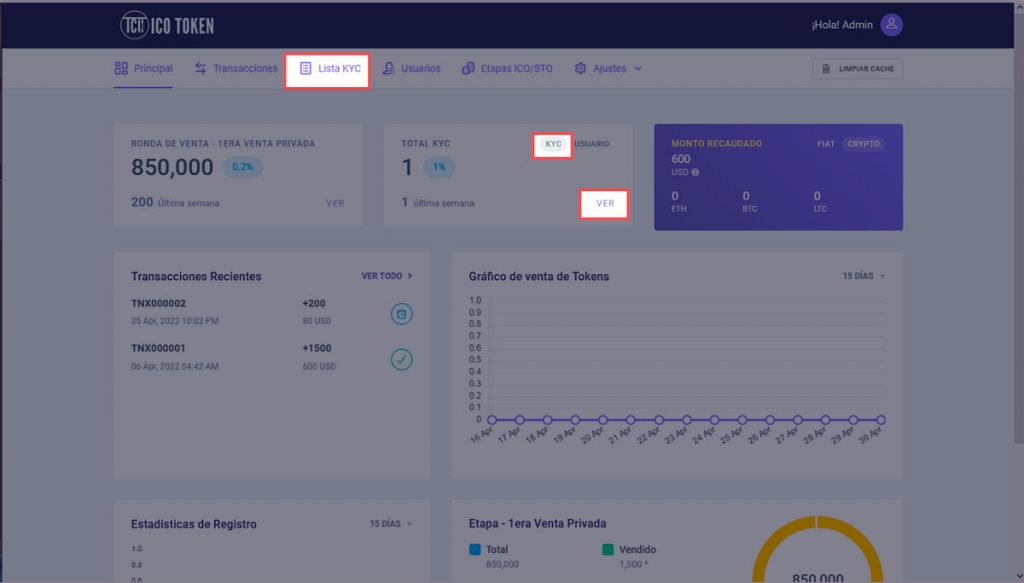The image size is (1024, 583).
Task: Open the Usuarios tab
Action: 411,69
